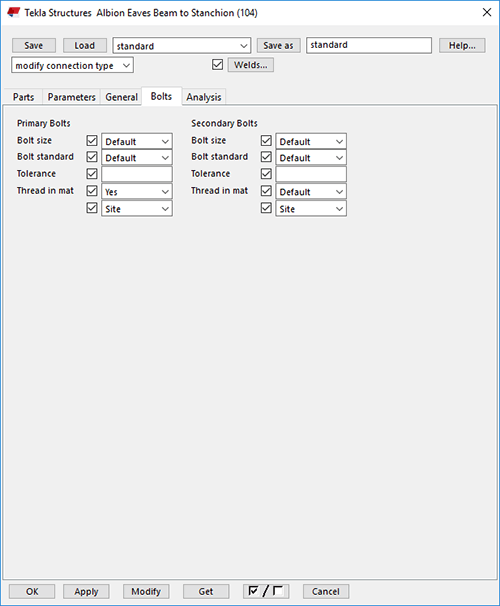Toggle Secondary Bolt size checkbox
Image resolution: width=500 pixels, height=606 pixels.
(266, 140)
